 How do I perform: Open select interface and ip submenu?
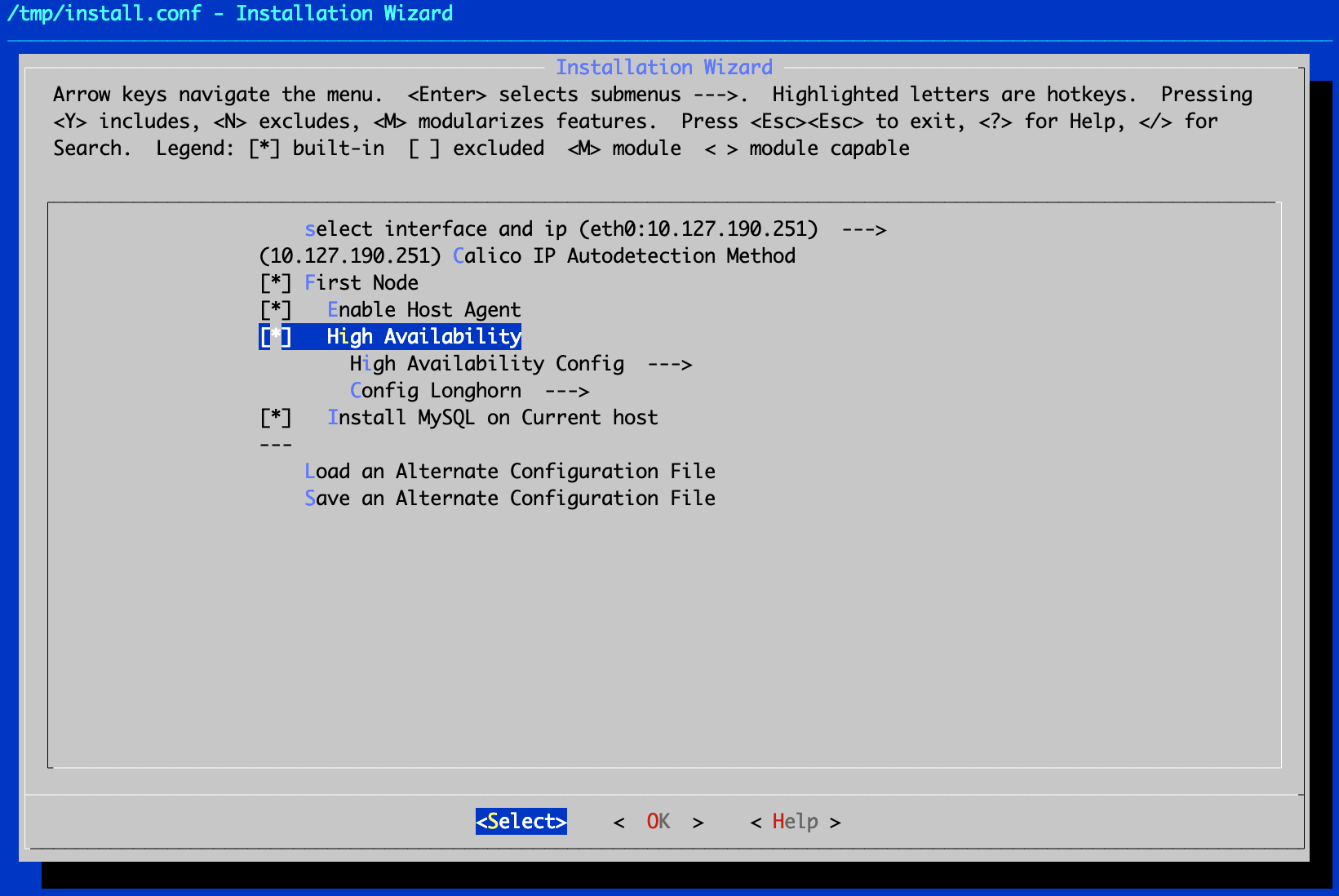tap(596, 229)
